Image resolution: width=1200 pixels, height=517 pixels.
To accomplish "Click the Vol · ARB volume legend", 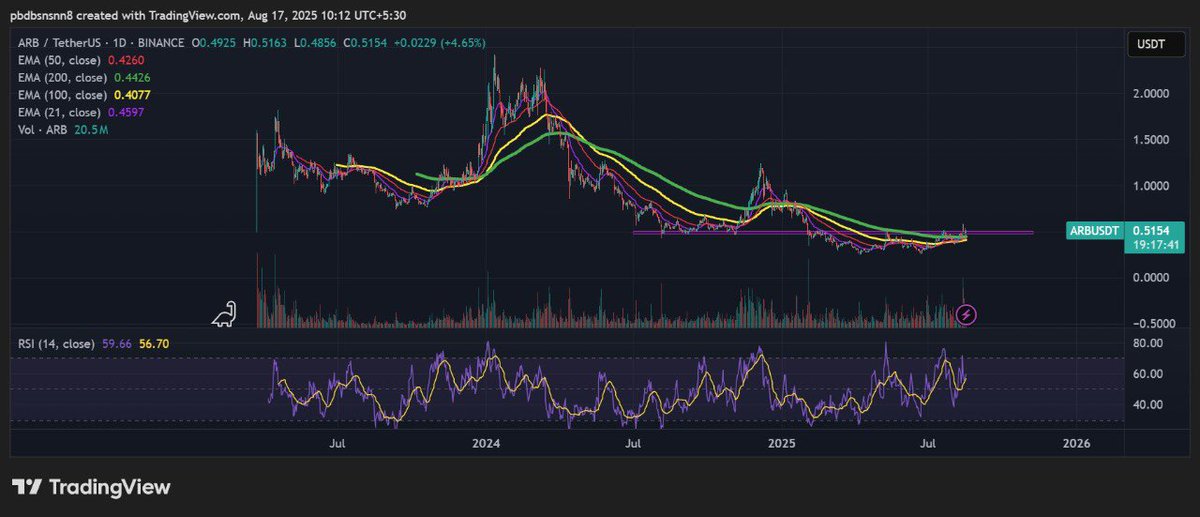I will (42, 128).
